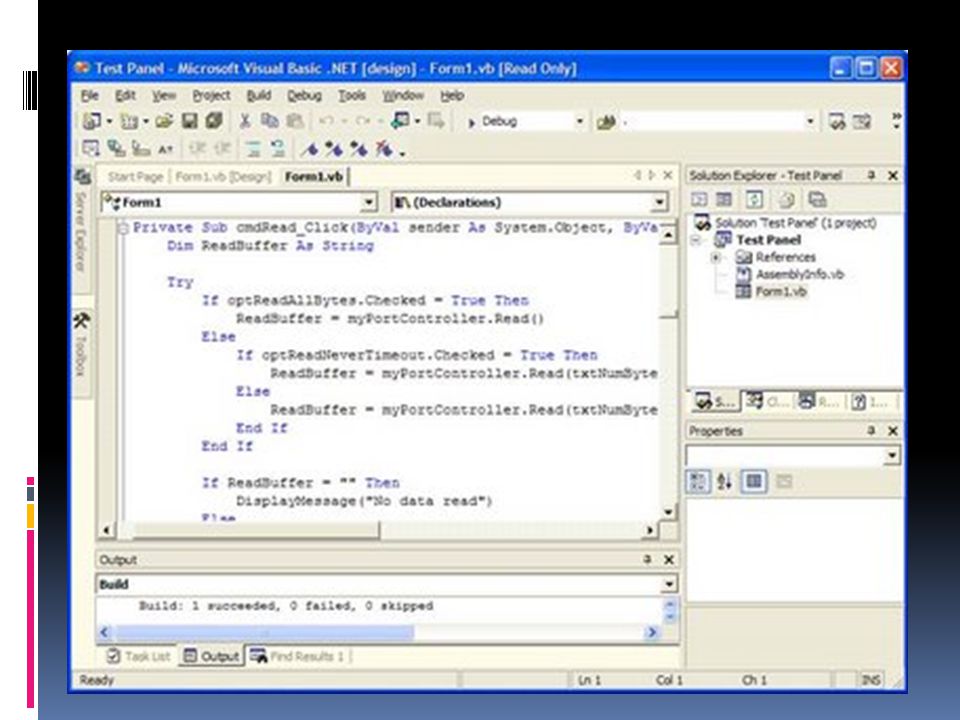The image size is (960, 720).
Task: Expand the References node
Action: click(715, 258)
